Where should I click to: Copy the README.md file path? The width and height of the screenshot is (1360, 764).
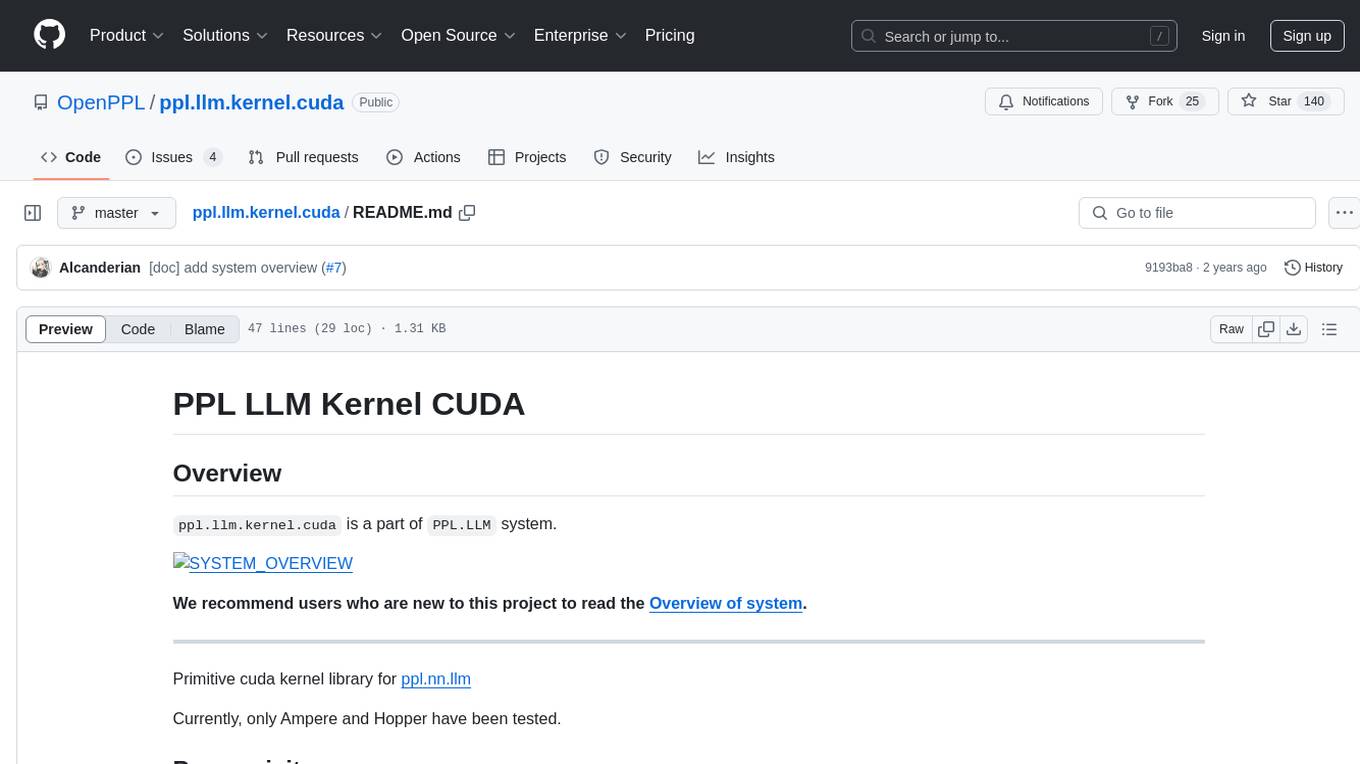467,212
